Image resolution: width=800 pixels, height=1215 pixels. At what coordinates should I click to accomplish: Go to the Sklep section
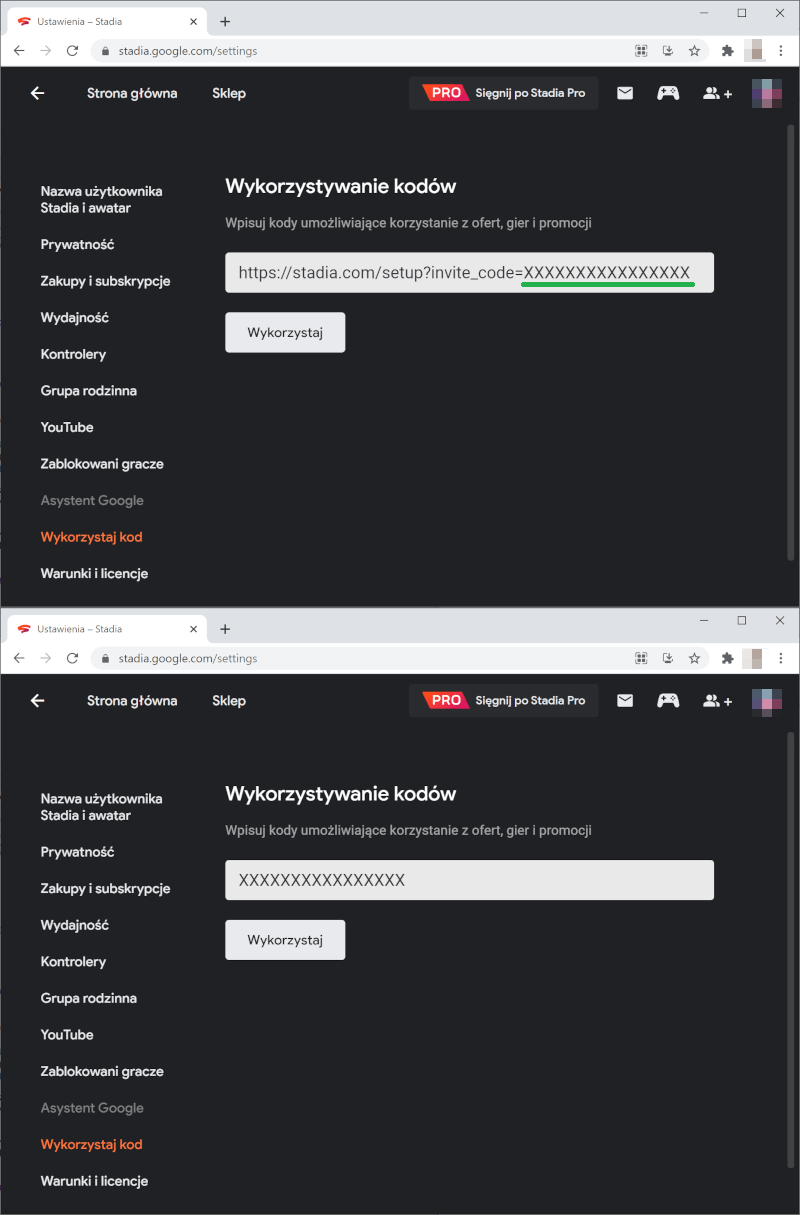(229, 93)
